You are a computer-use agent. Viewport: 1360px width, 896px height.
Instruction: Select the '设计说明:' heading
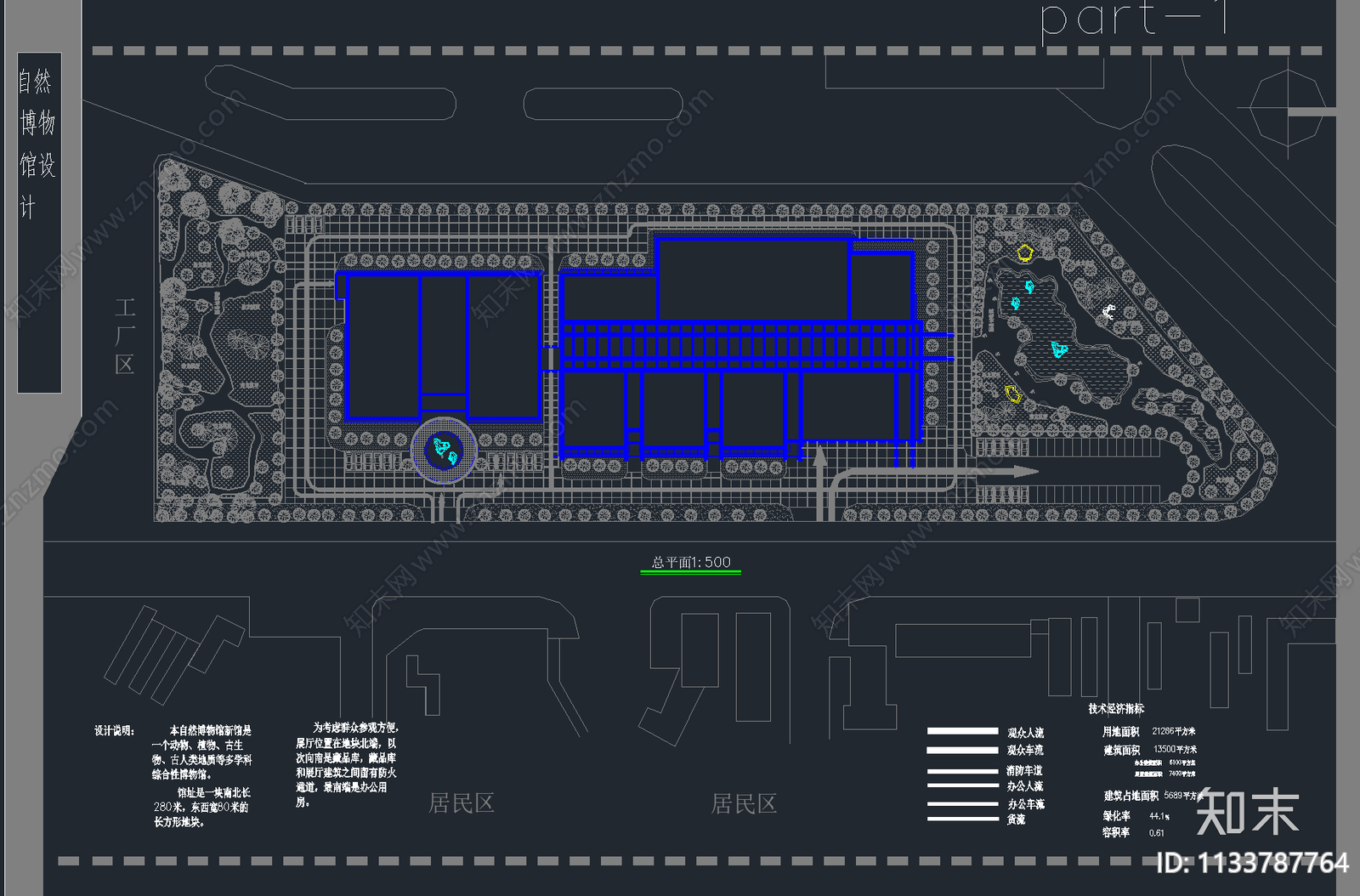(114, 731)
